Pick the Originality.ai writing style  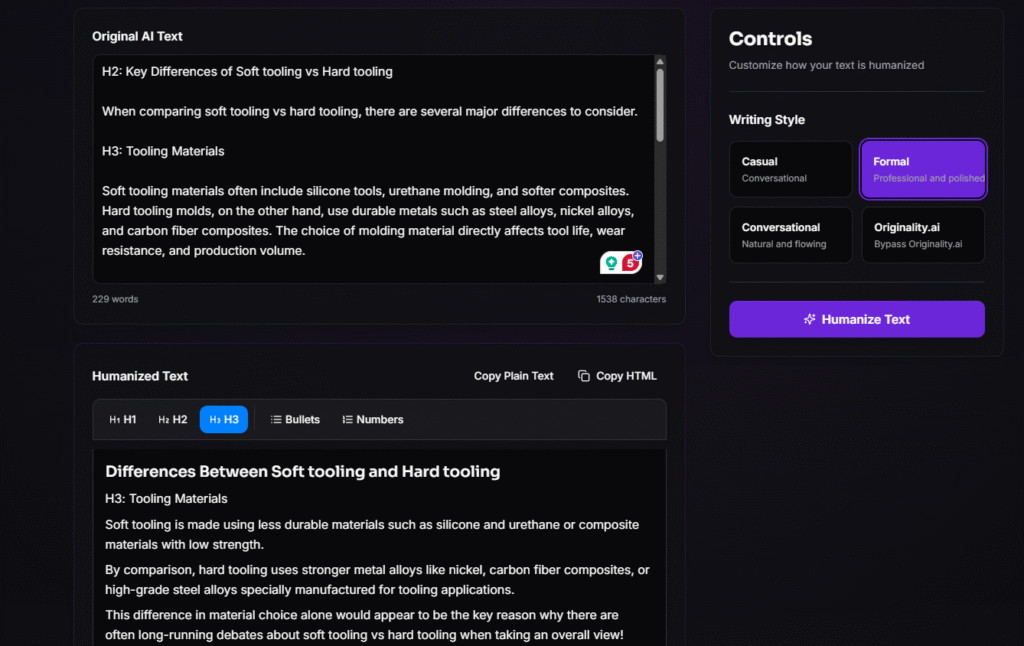[923, 235]
